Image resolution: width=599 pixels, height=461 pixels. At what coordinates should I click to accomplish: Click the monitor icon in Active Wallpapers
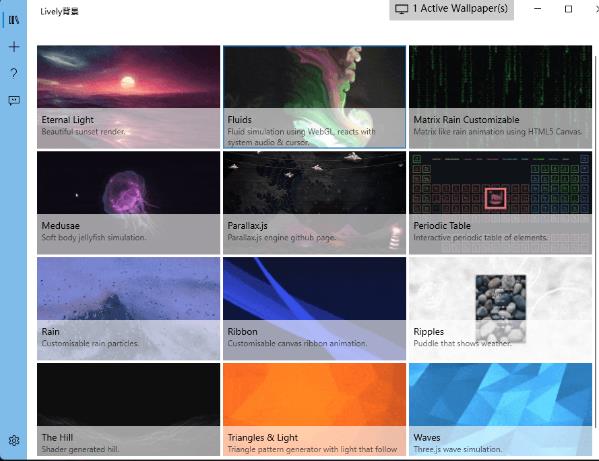tap(401, 9)
